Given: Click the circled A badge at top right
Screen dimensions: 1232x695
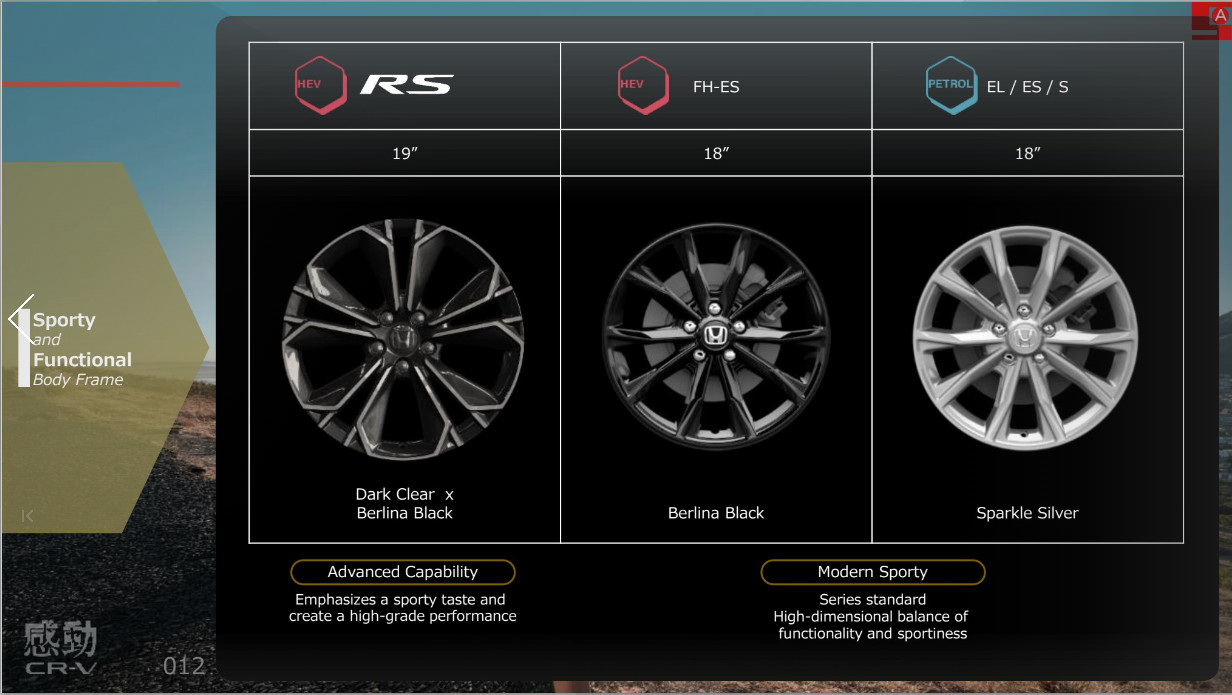Looking at the screenshot, I should [1220, 15].
